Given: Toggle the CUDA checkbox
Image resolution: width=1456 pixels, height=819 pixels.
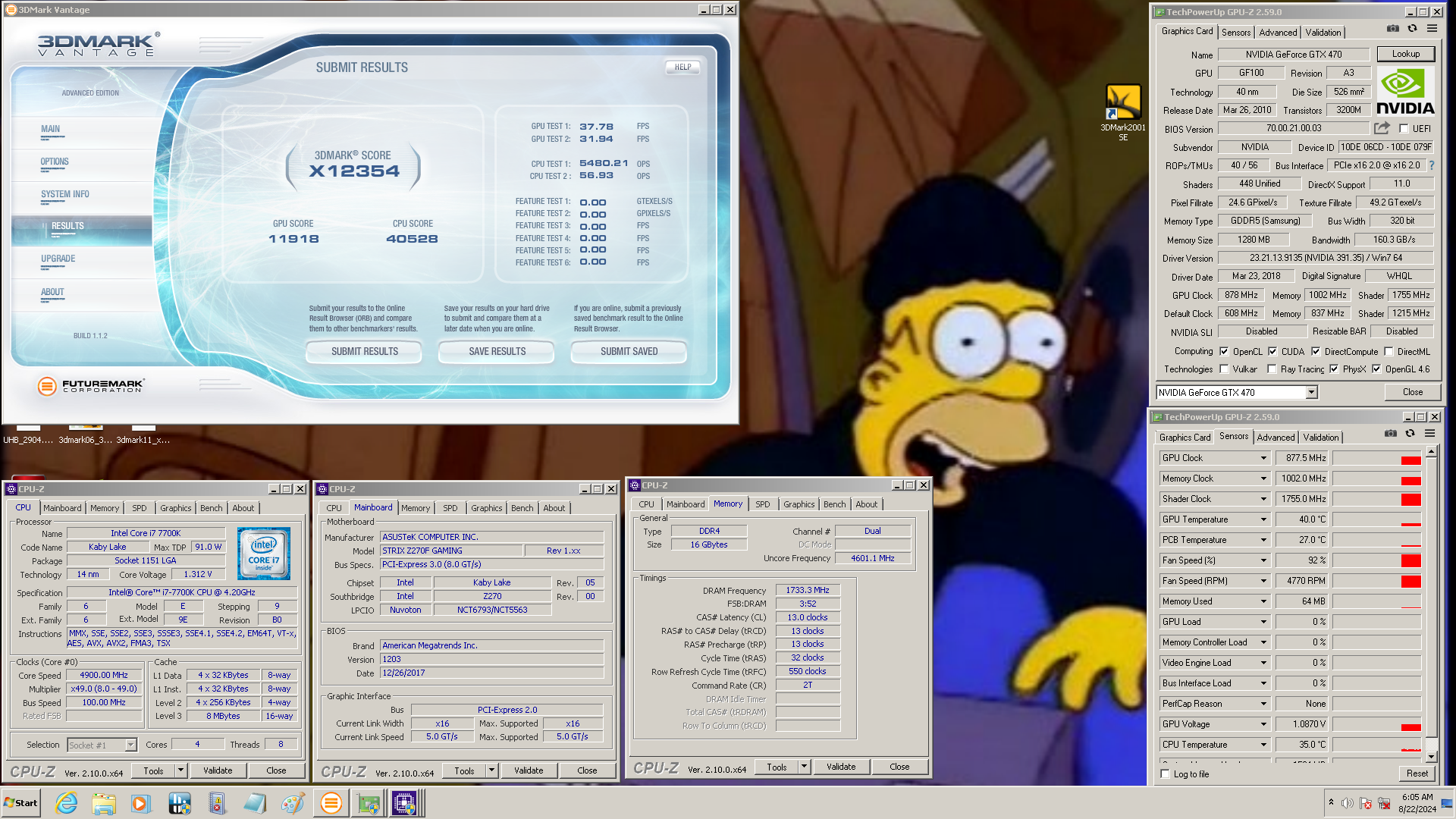Looking at the screenshot, I should point(1272,351).
